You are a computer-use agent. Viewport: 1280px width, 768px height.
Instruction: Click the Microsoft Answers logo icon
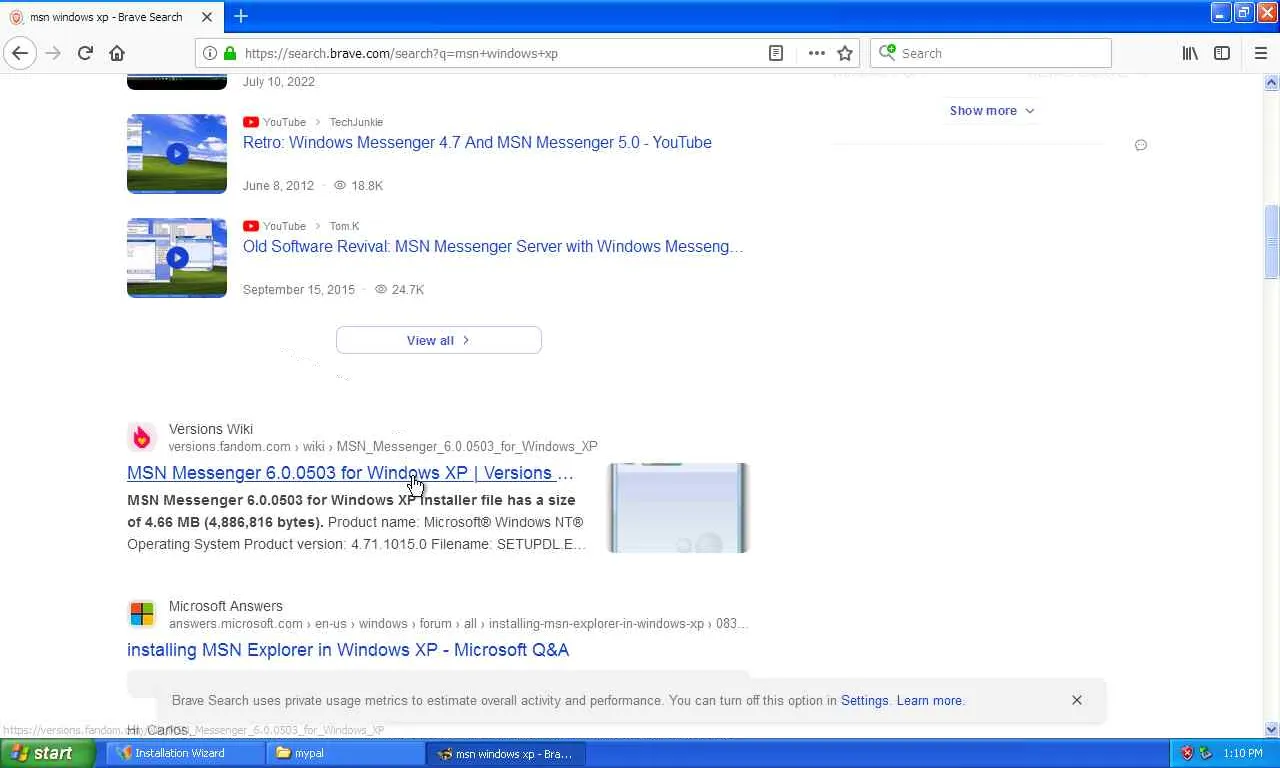142,614
